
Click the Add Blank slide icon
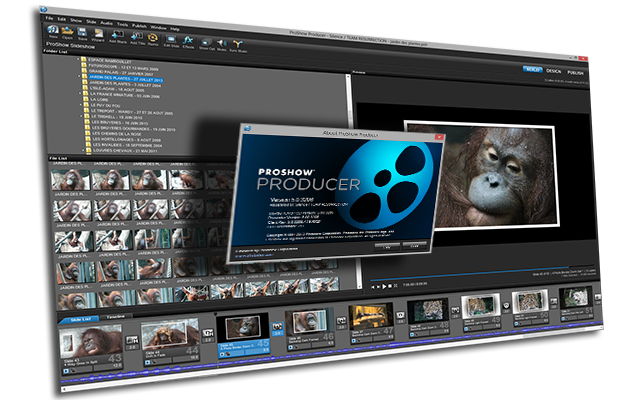point(118,37)
